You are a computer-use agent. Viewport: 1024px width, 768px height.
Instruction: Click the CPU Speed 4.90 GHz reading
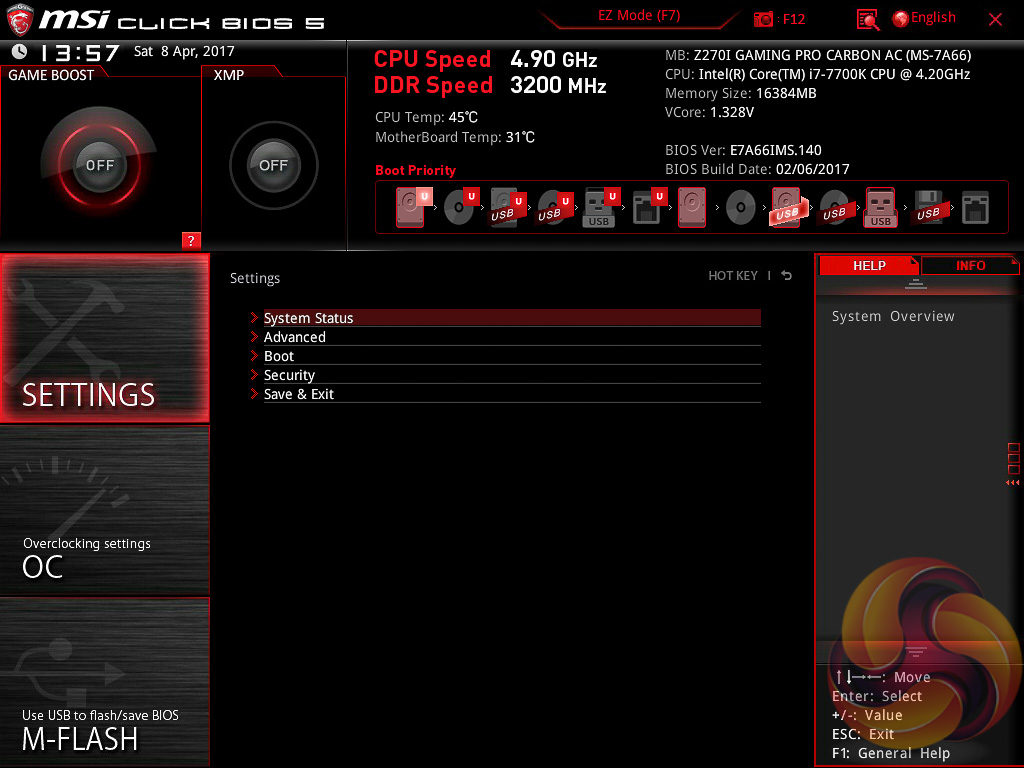coord(485,59)
